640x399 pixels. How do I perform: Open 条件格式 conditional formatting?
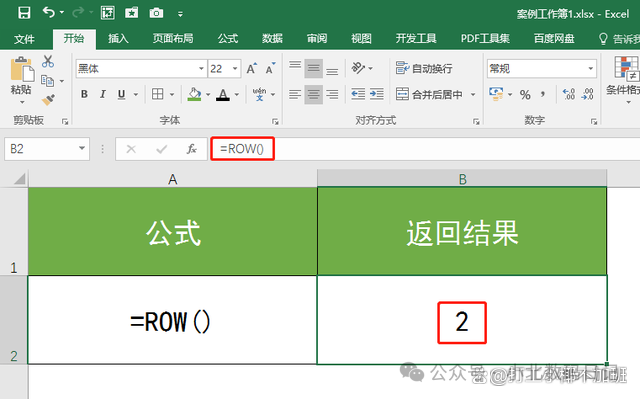tap(623, 79)
